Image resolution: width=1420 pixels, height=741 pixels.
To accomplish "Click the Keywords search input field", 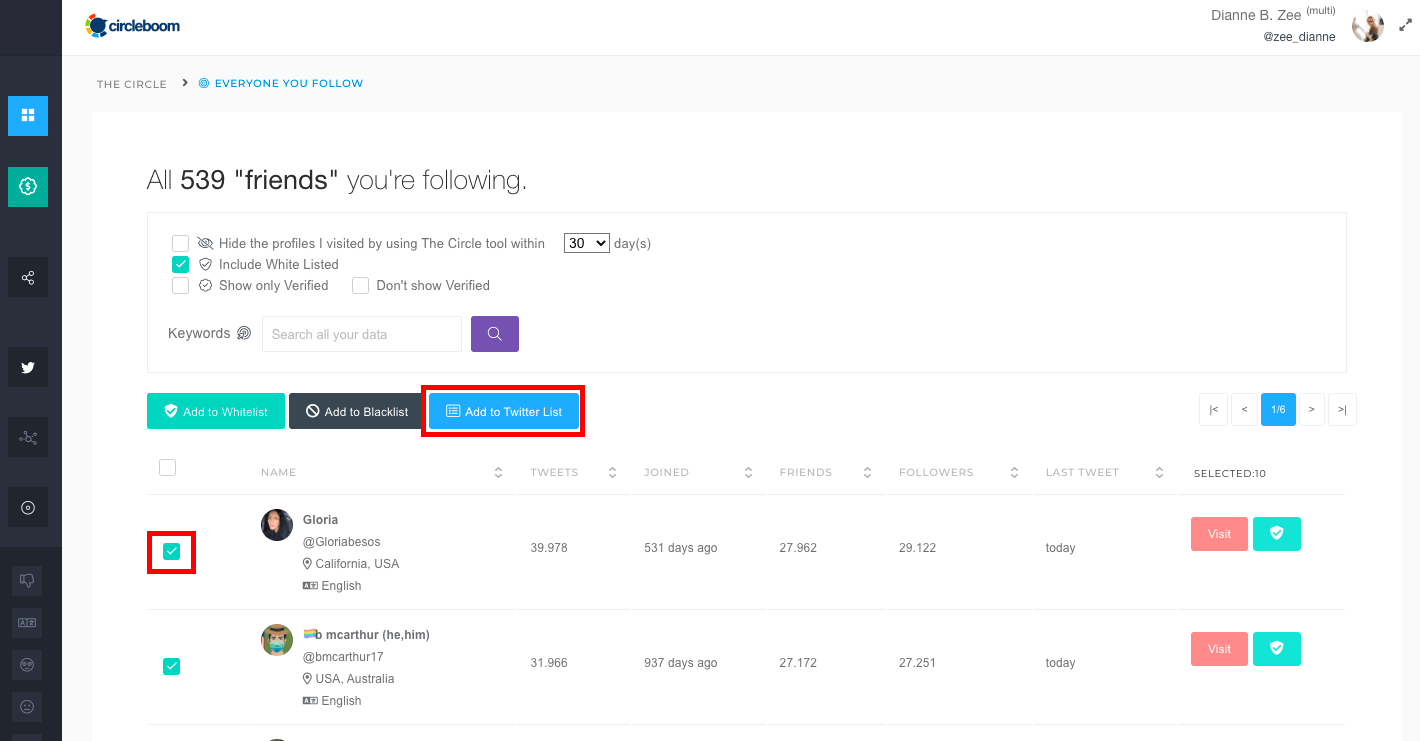I will (362, 334).
